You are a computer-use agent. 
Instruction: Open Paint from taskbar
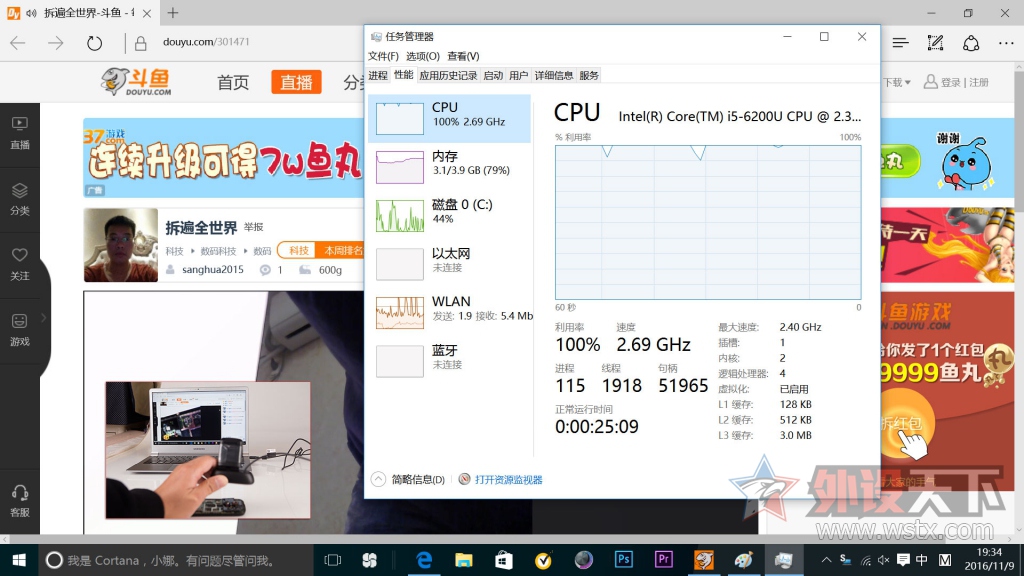pyautogui.click(x=743, y=560)
